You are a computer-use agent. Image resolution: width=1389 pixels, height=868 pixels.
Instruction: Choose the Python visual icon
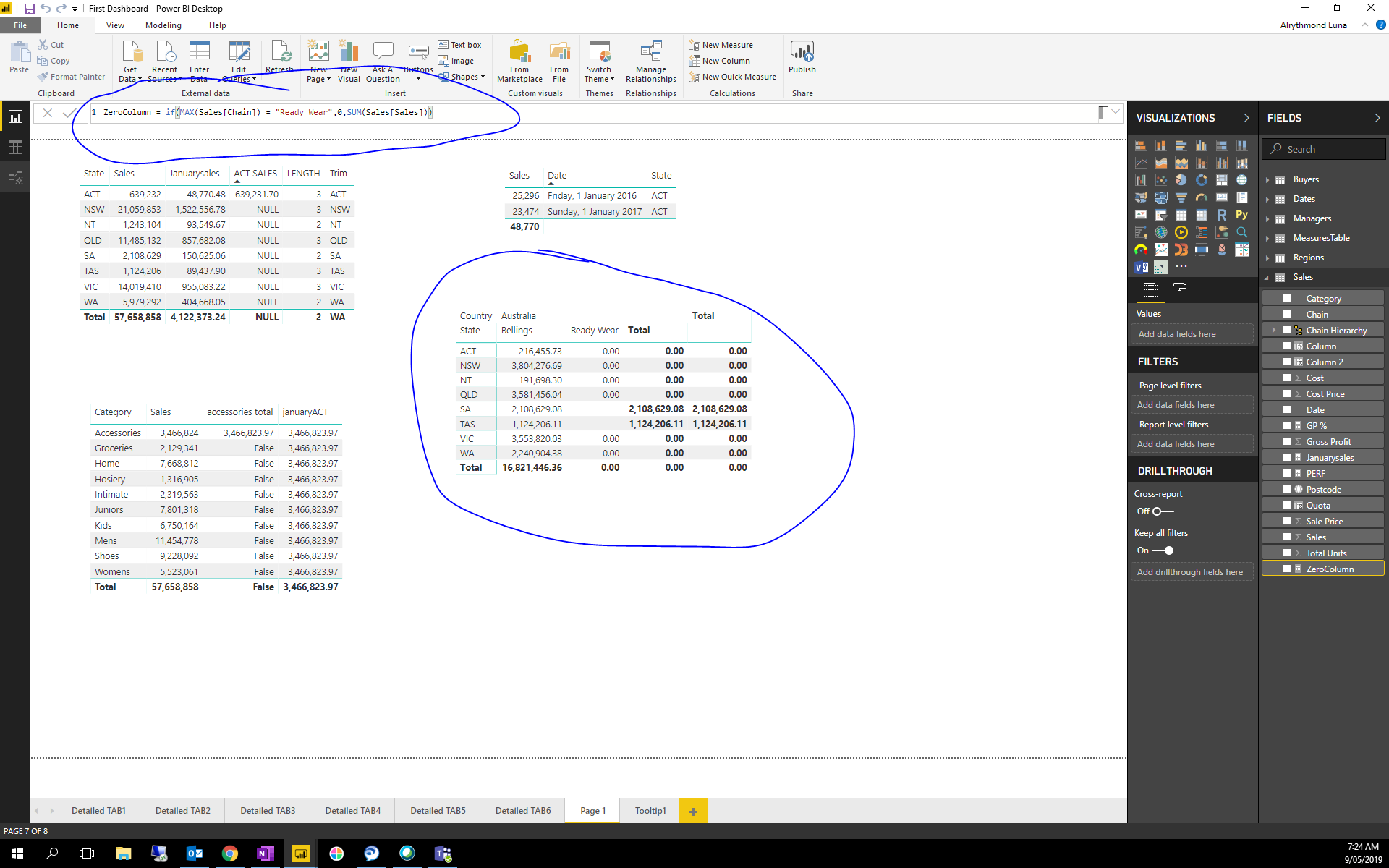[1241, 215]
